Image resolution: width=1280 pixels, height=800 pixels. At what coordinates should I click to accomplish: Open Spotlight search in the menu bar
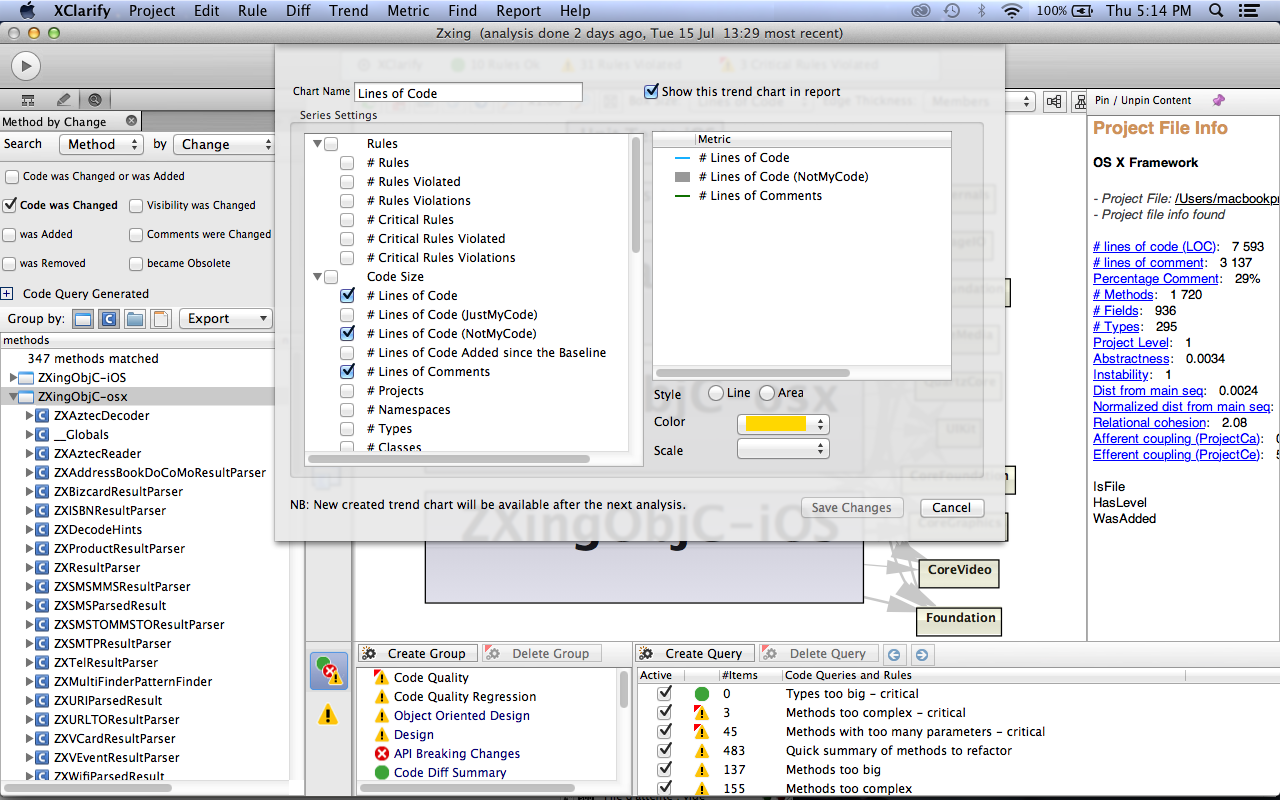click(x=1216, y=11)
